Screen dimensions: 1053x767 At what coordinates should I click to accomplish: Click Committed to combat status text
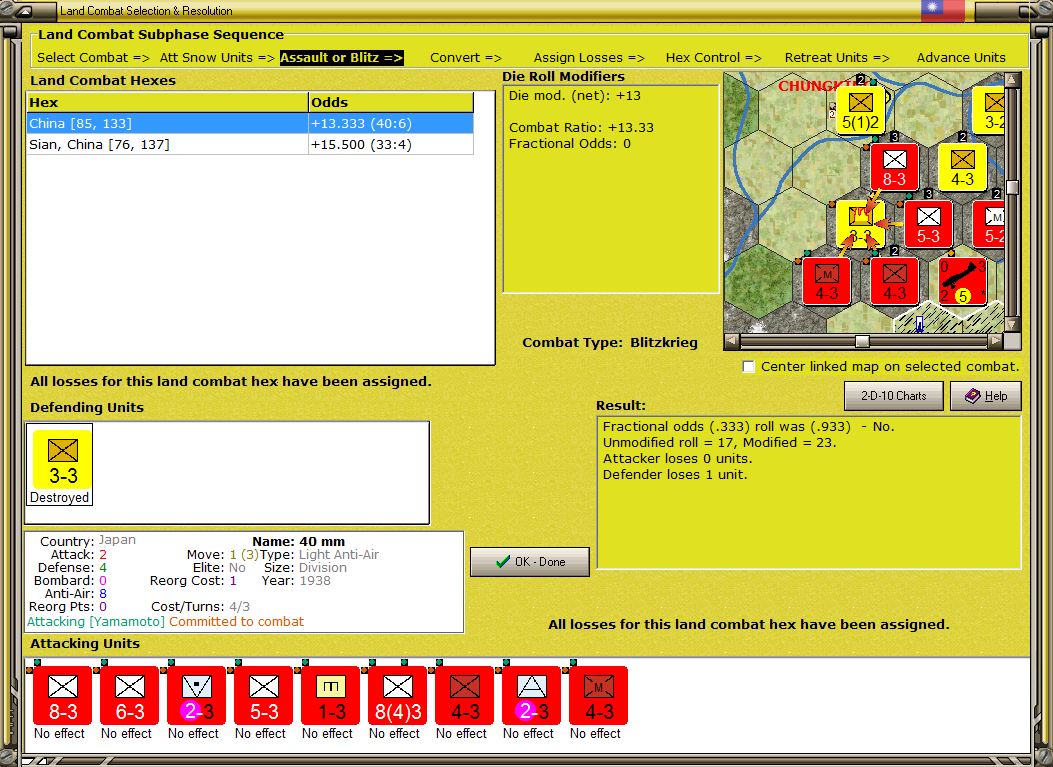pos(236,622)
